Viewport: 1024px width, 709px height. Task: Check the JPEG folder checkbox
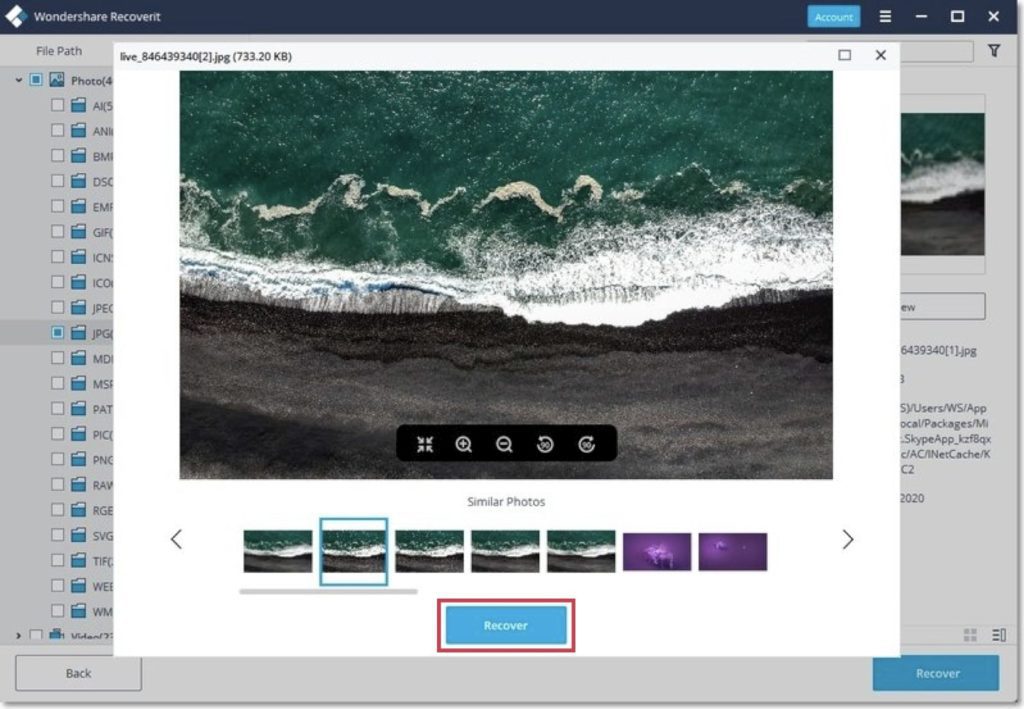click(57, 307)
